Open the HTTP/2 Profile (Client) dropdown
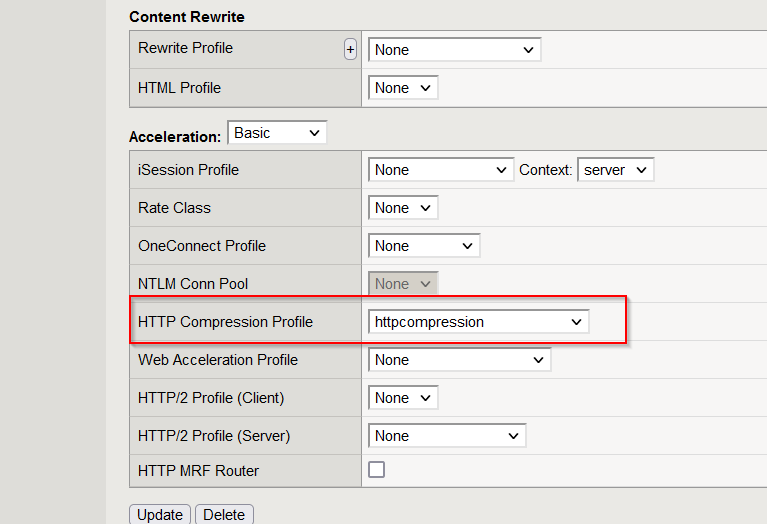Image resolution: width=767 pixels, height=524 pixels. (403, 398)
